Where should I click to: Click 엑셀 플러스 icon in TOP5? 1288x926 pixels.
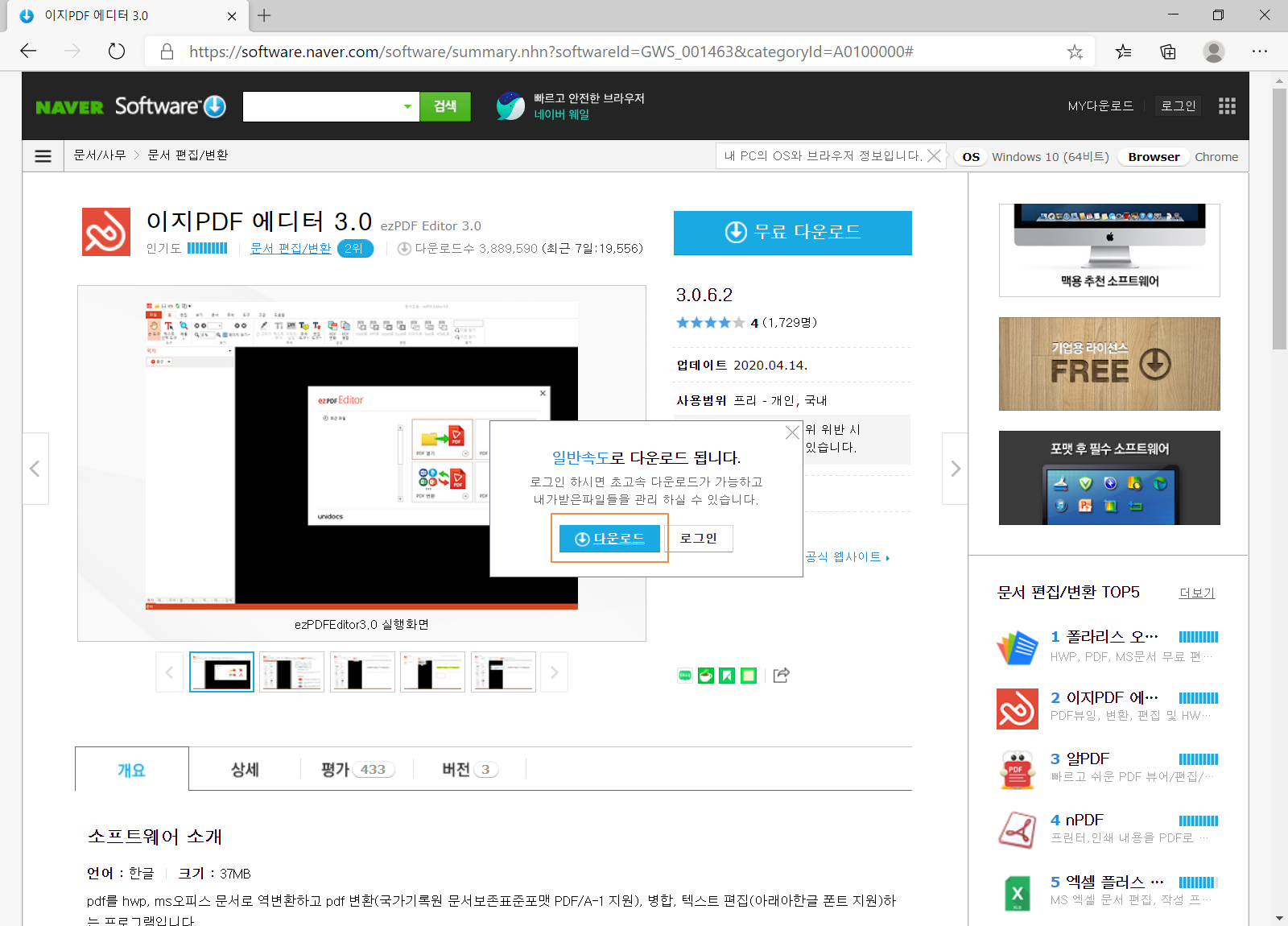coord(1018,892)
